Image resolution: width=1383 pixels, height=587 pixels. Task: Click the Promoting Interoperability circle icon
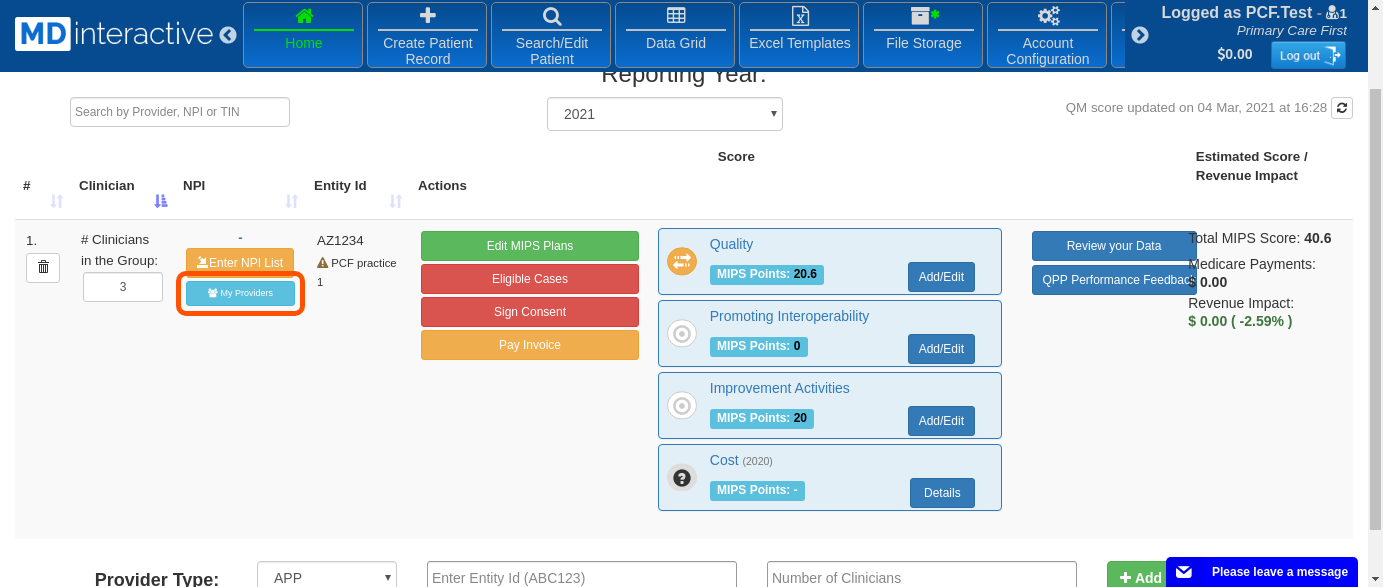coord(682,334)
